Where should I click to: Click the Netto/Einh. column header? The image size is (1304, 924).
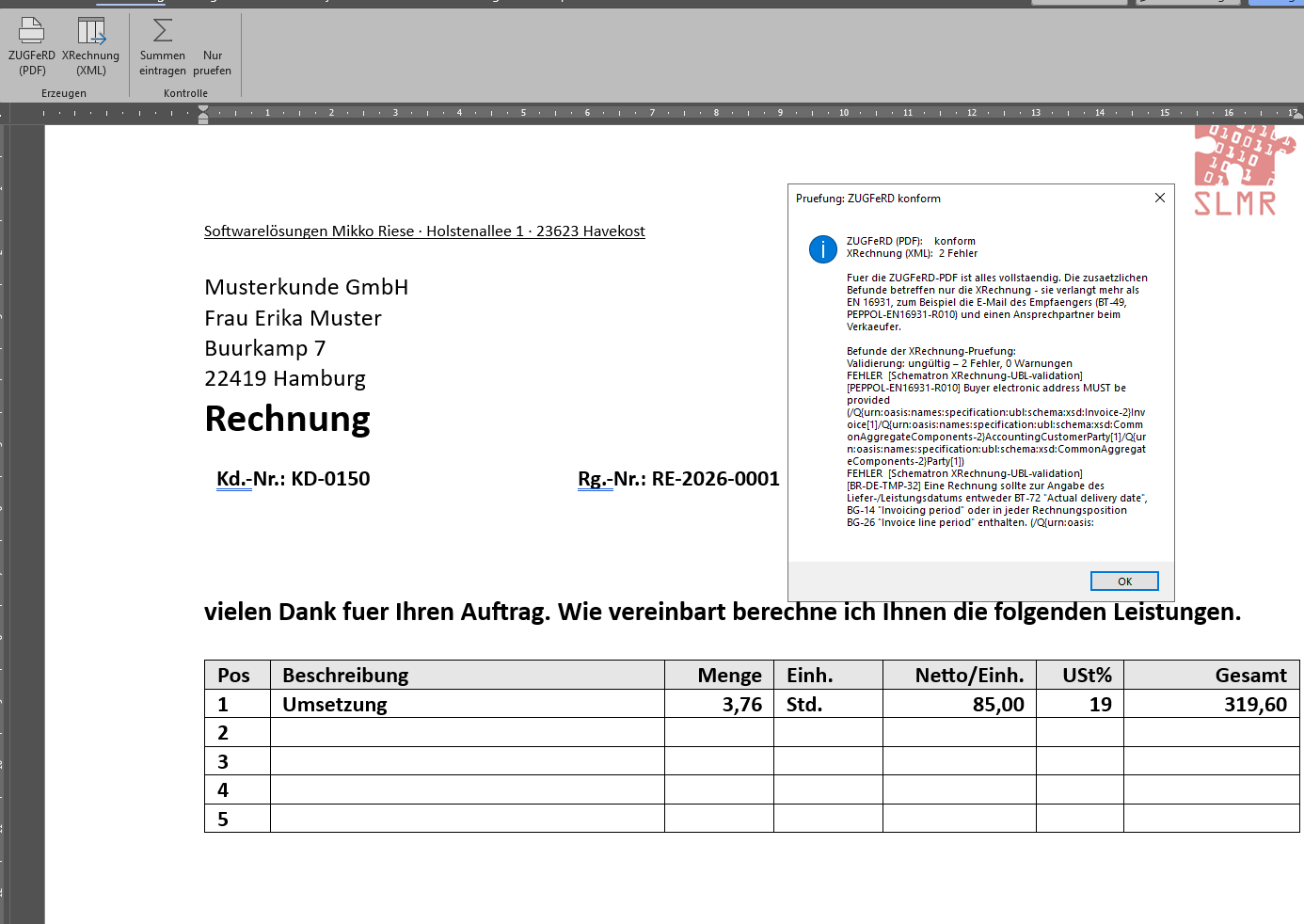click(960, 675)
